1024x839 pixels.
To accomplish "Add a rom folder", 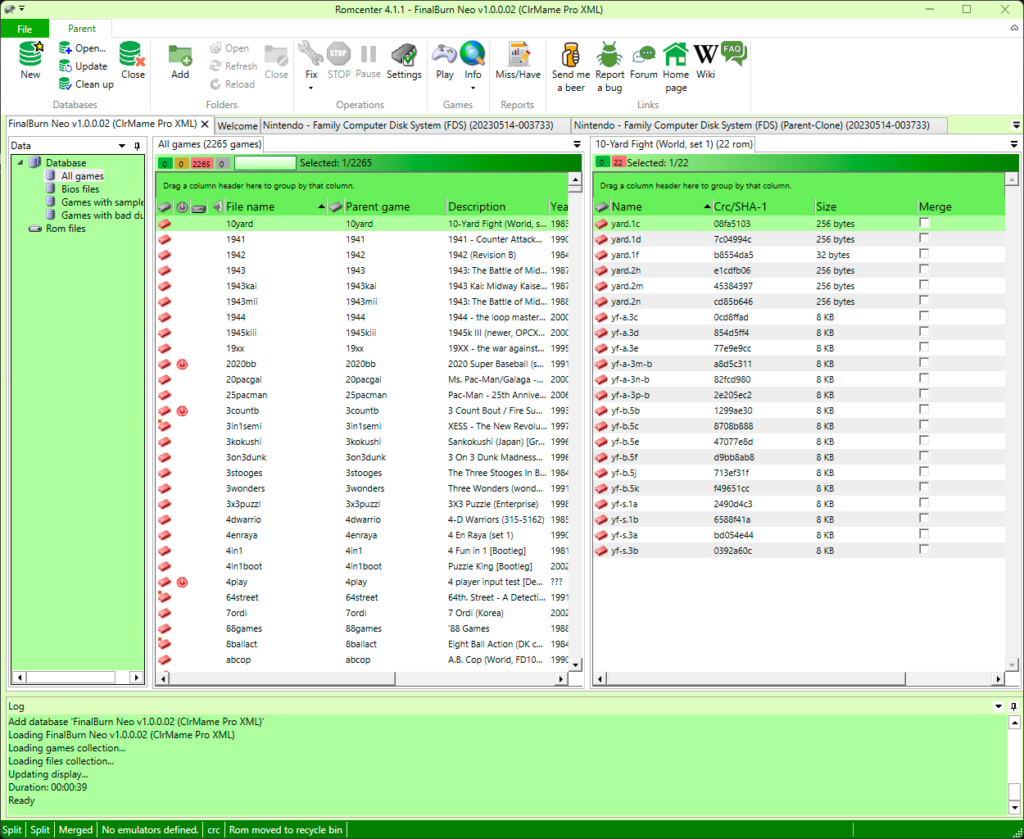I will coord(180,61).
